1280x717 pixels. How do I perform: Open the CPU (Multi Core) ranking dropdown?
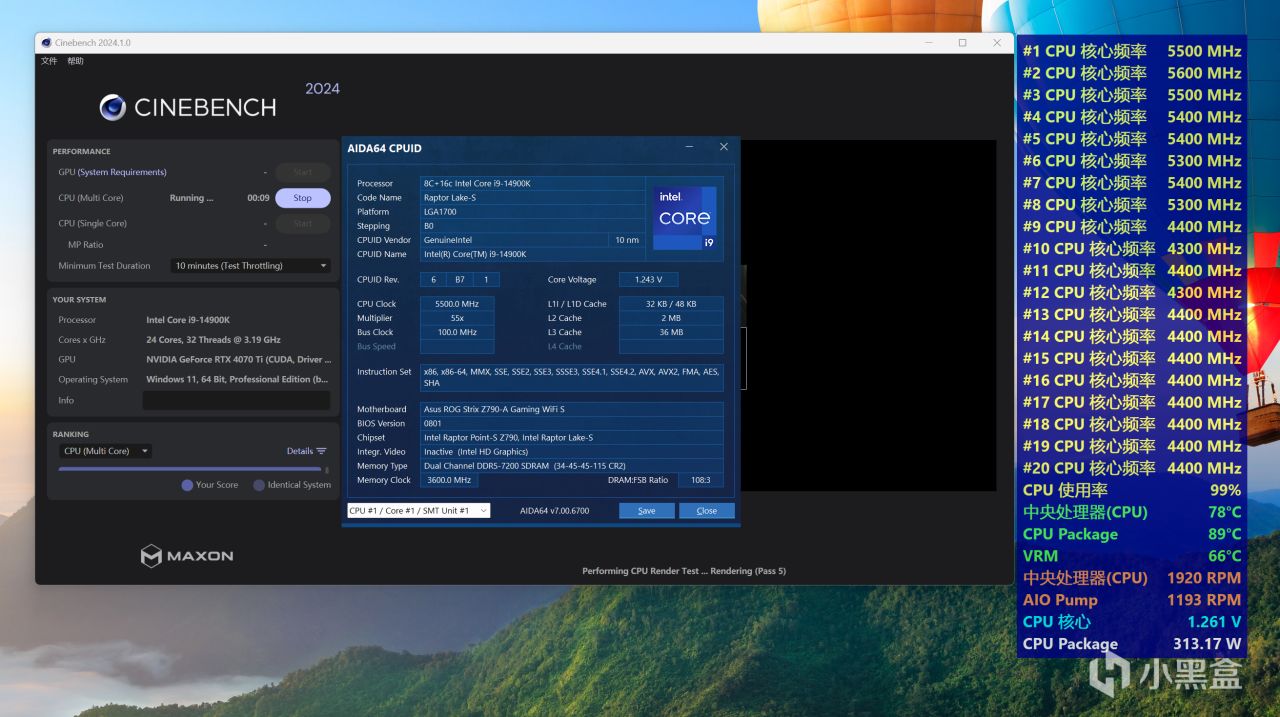(105, 451)
